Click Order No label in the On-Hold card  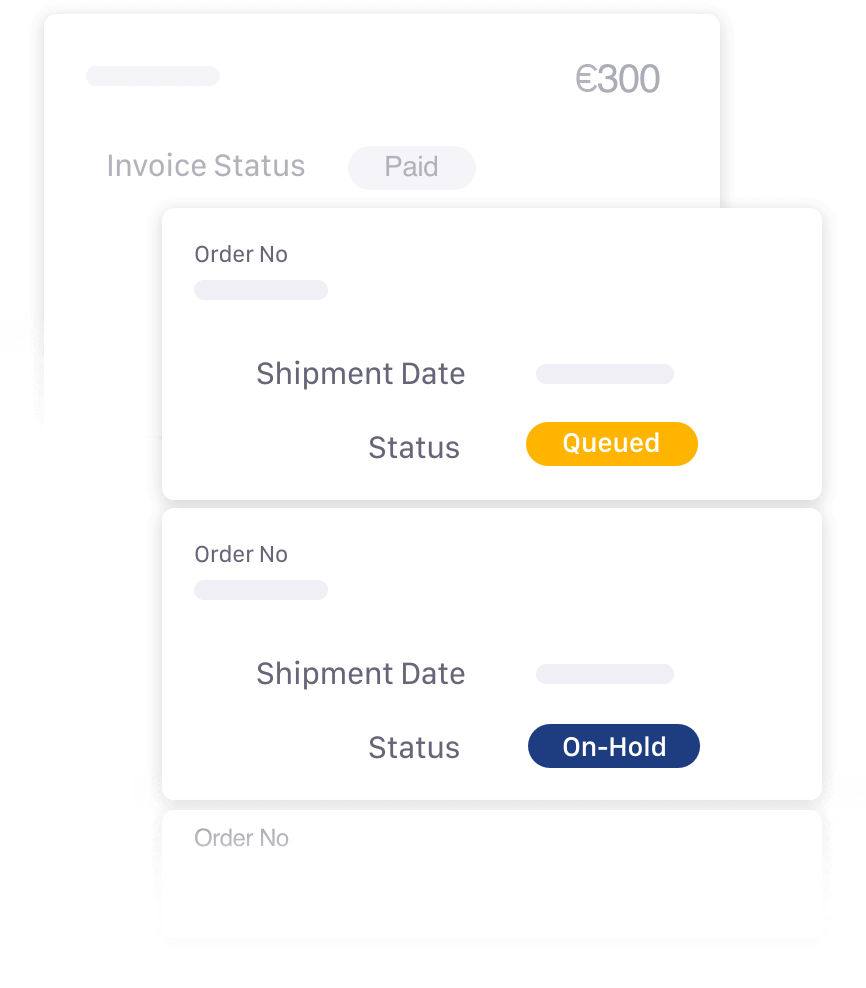click(x=241, y=555)
